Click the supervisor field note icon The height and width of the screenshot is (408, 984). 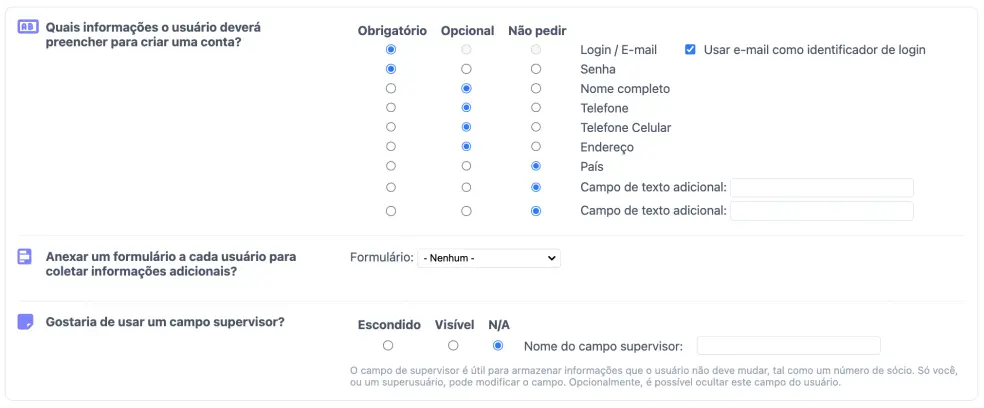(26, 322)
